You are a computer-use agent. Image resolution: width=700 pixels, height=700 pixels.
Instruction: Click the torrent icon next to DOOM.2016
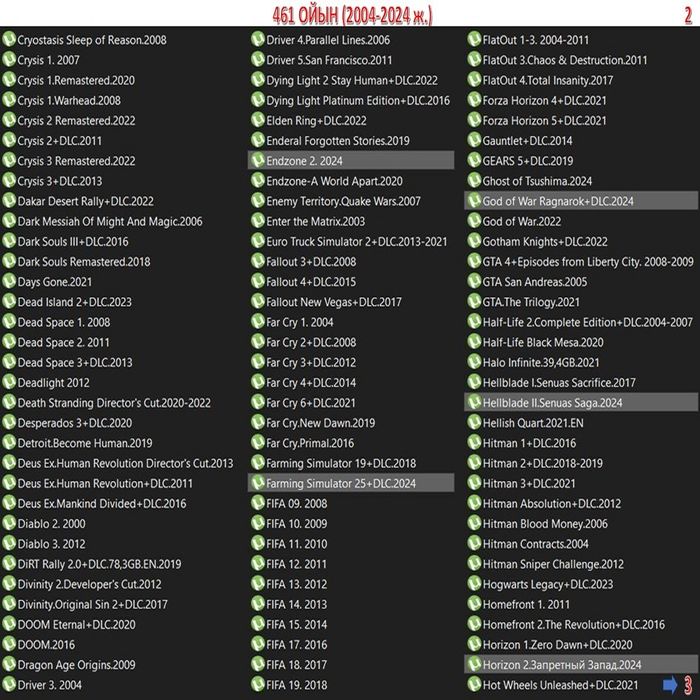(9, 644)
